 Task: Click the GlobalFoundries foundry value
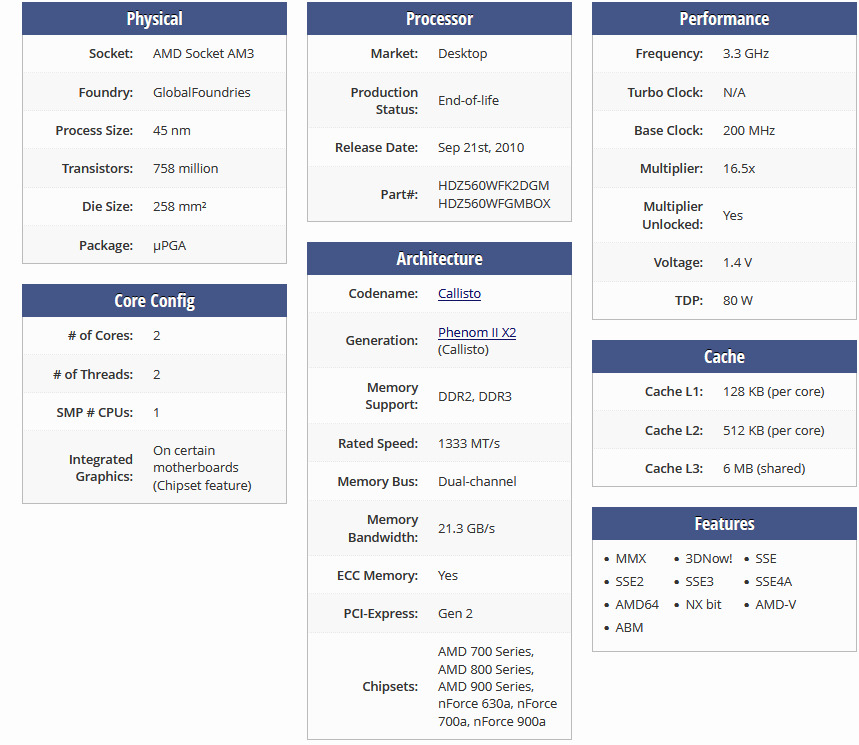[201, 92]
